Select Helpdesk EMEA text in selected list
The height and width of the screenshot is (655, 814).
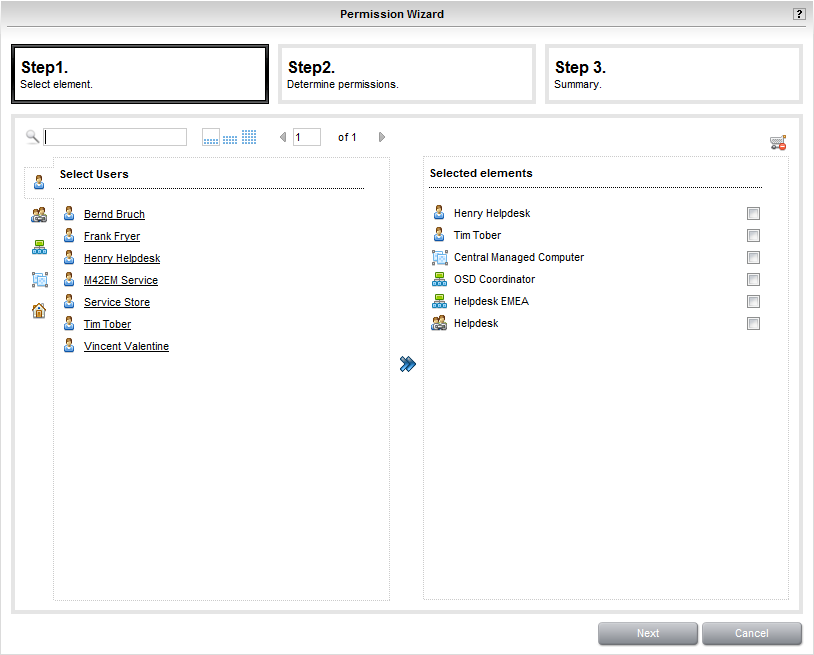pos(491,301)
